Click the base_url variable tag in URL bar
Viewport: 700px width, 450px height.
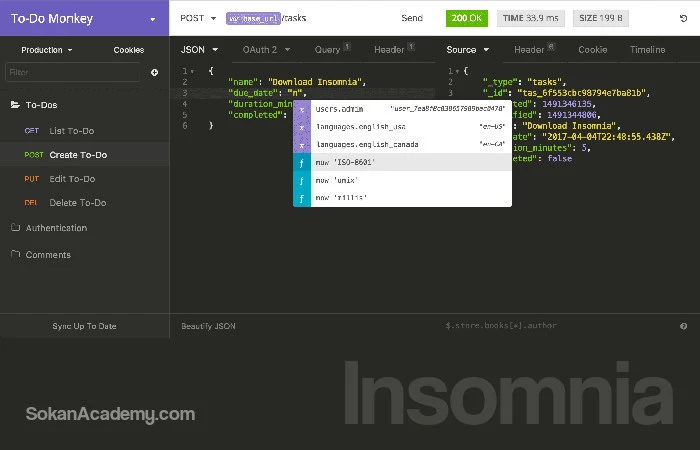tap(254, 18)
